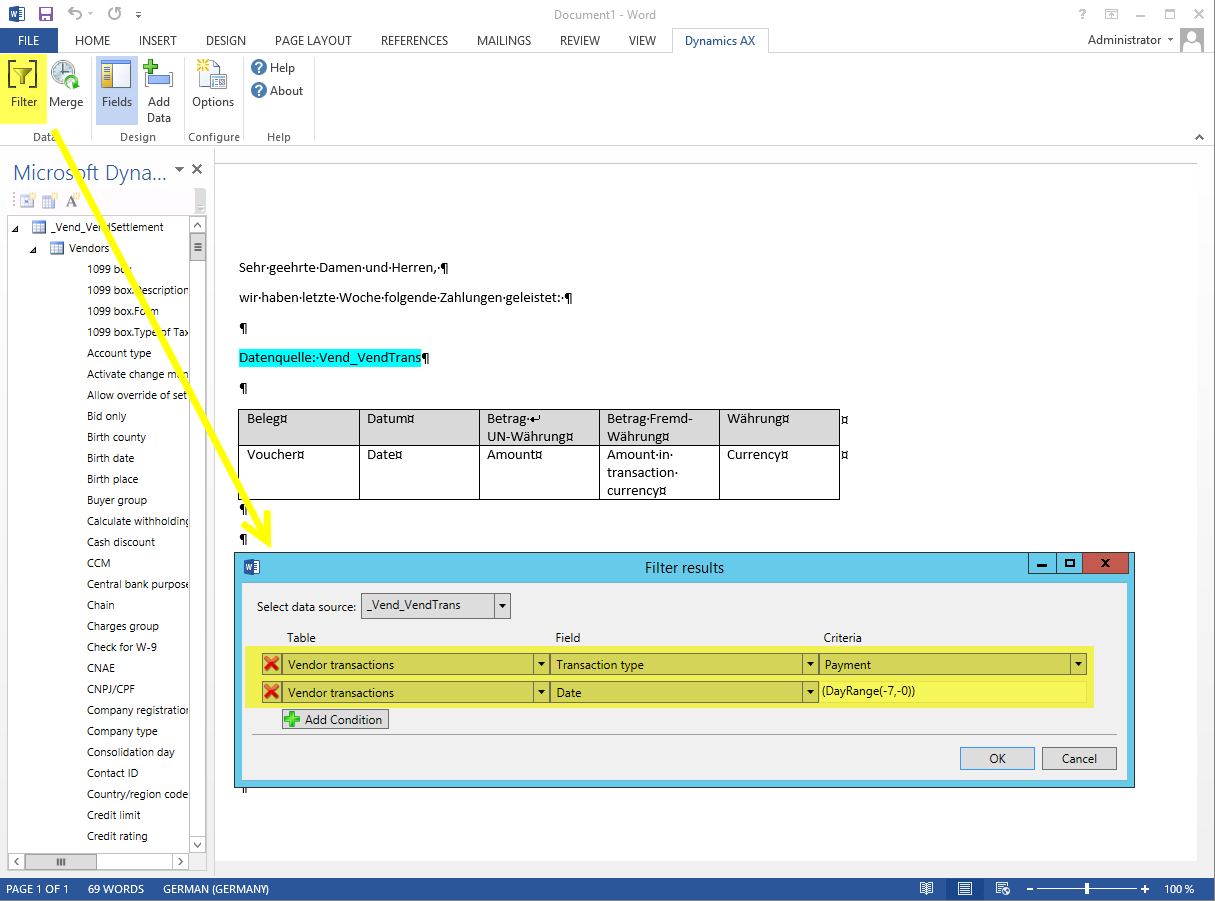Open the Payment criteria dropdown

pos(1078,665)
